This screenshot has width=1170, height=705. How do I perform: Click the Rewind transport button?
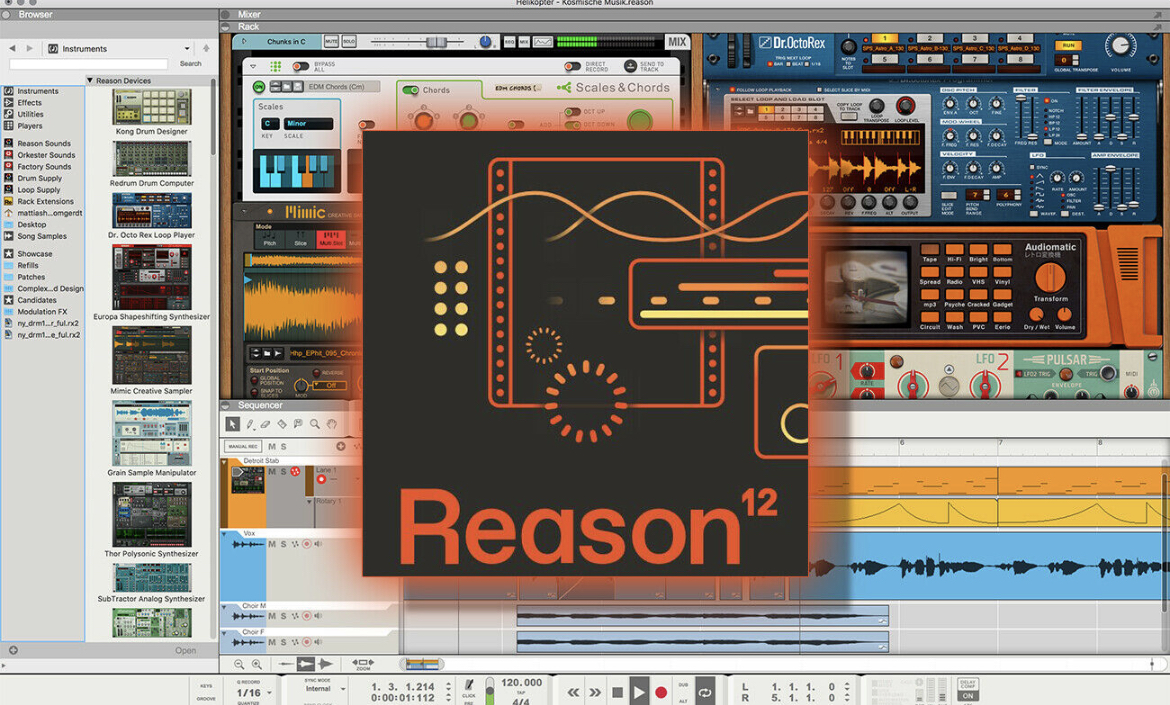[573, 692]
